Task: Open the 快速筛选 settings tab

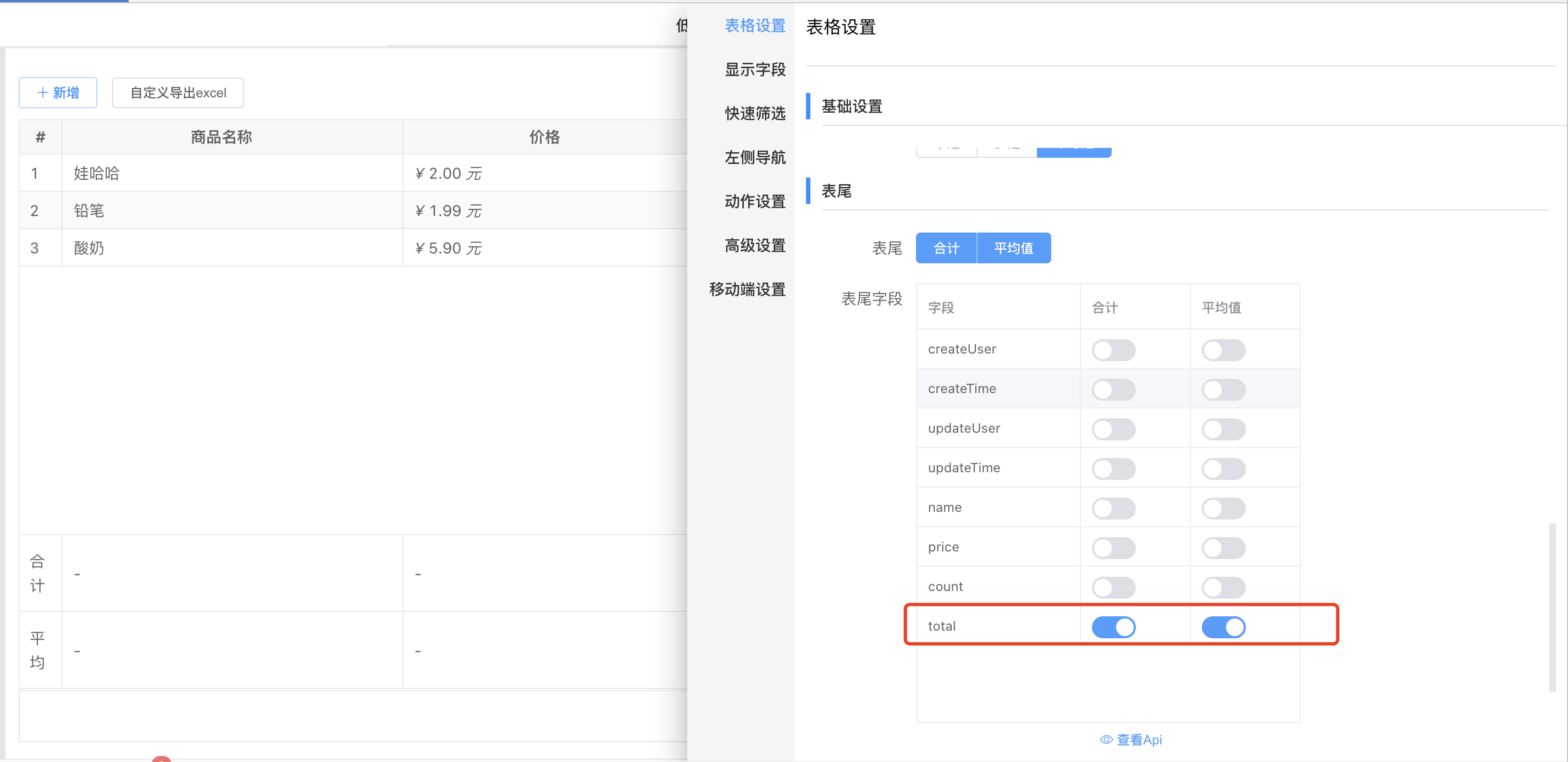Action: [x=754, y=113]
